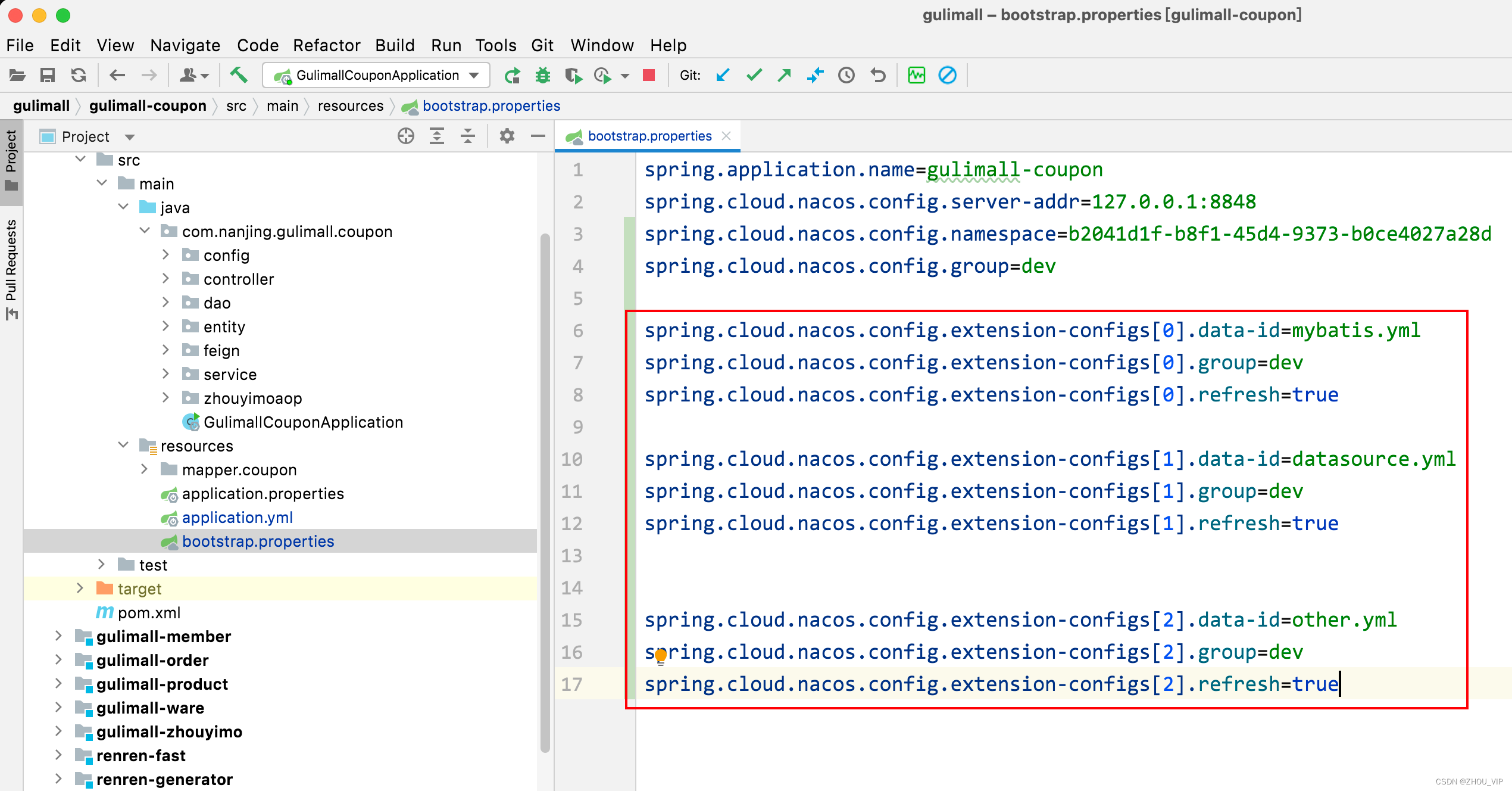Collapse all in Project panel
The height and width of the screenshot is (791, 1512).
(468, 136)
